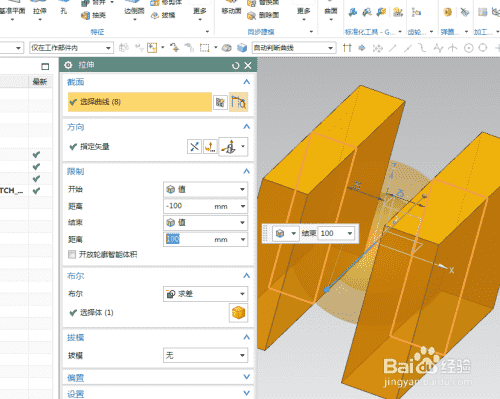Viewport: 500px width, 399px height.
Task: Click the grey shaded object icon beside cube
Action: point(227,48)
